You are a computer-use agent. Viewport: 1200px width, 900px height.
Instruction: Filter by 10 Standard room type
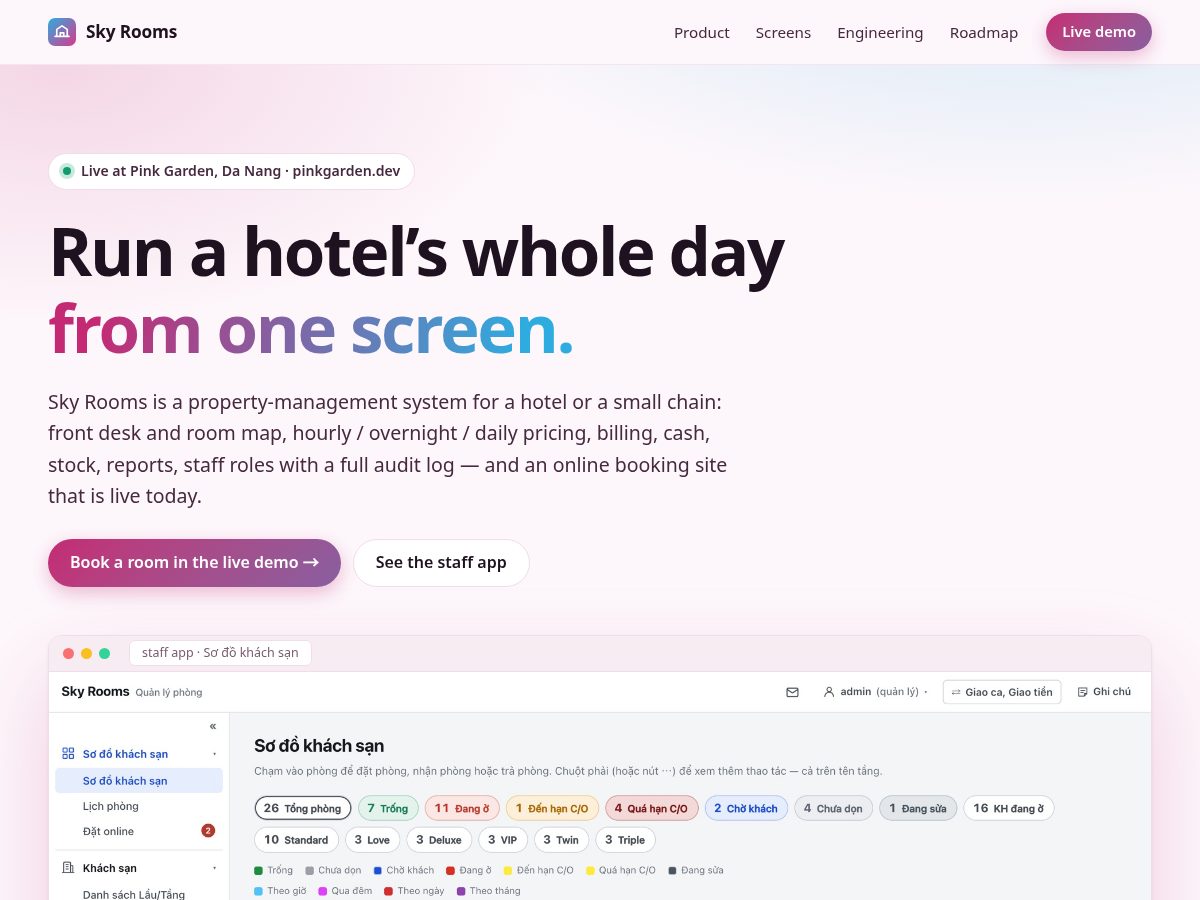tap(296, 840)
